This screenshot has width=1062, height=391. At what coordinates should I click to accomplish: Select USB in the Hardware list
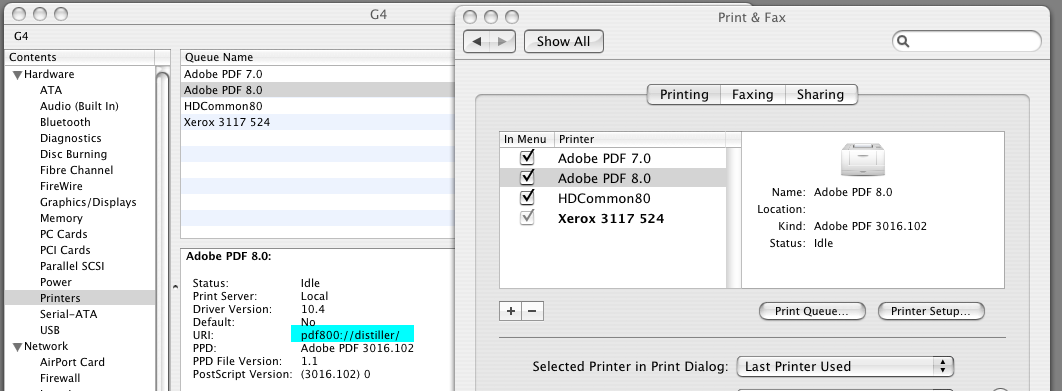point(49,330)
